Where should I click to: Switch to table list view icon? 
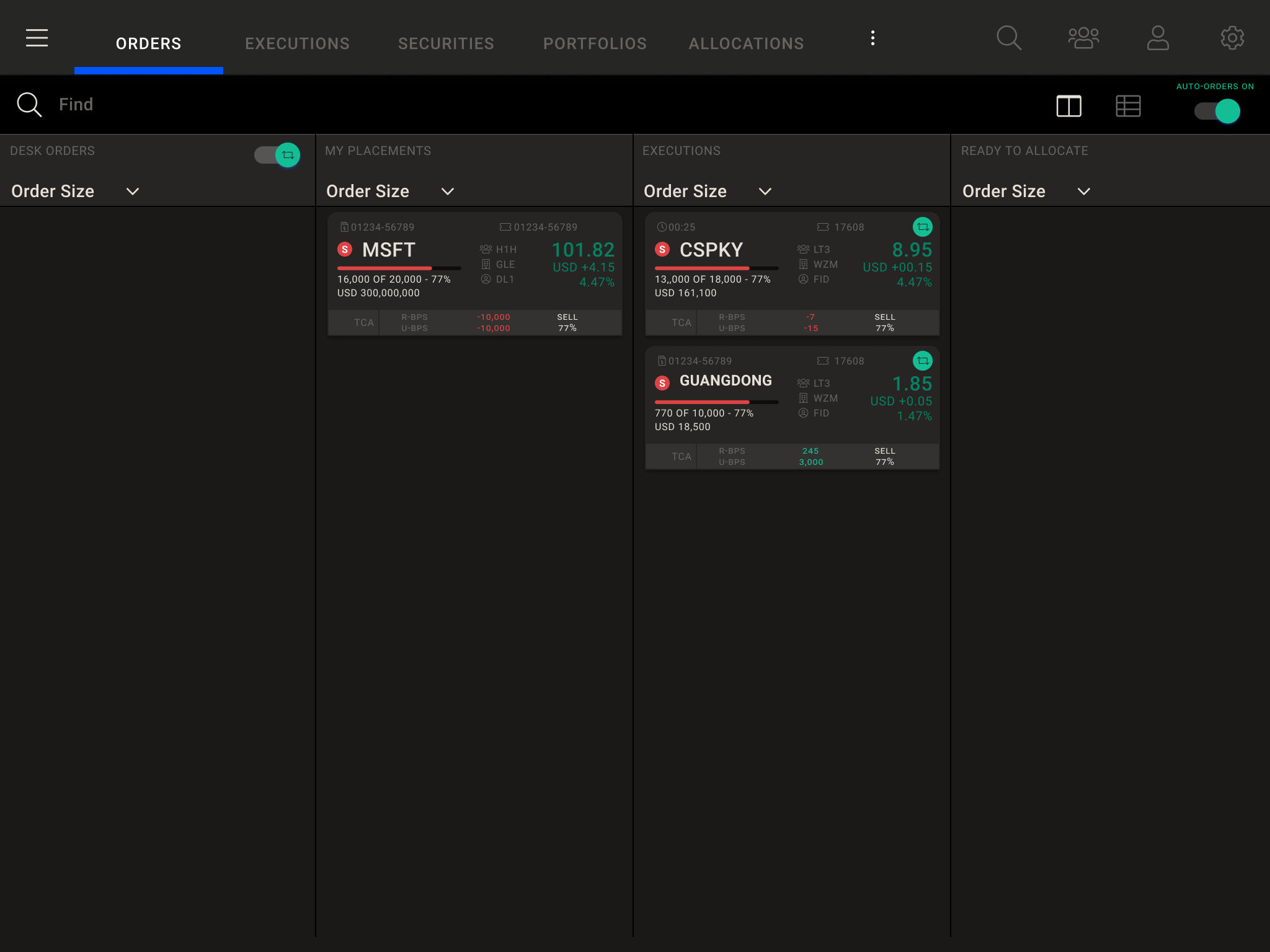[1128, 106]
